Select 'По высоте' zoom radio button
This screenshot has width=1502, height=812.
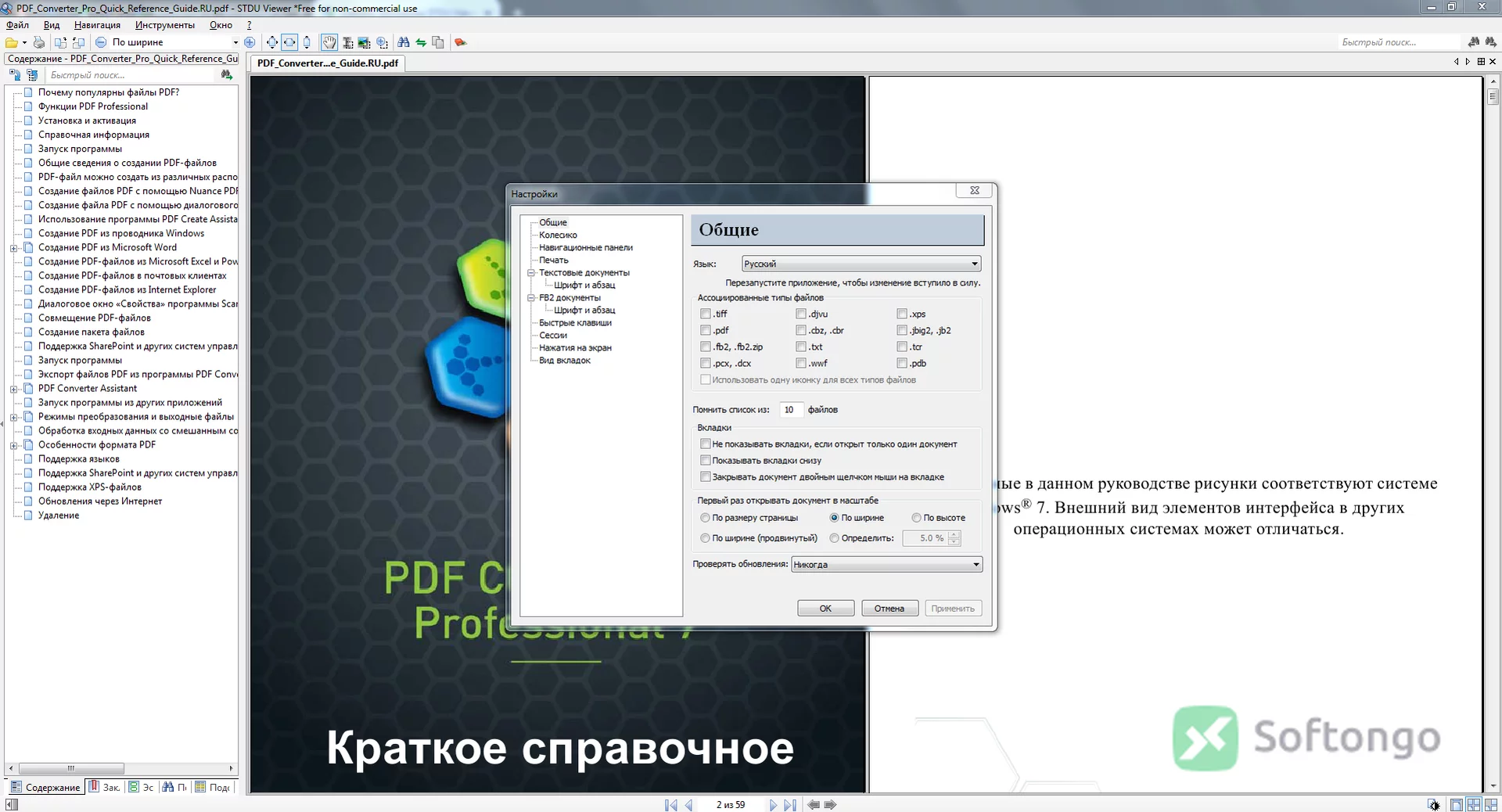pos(916,518)
